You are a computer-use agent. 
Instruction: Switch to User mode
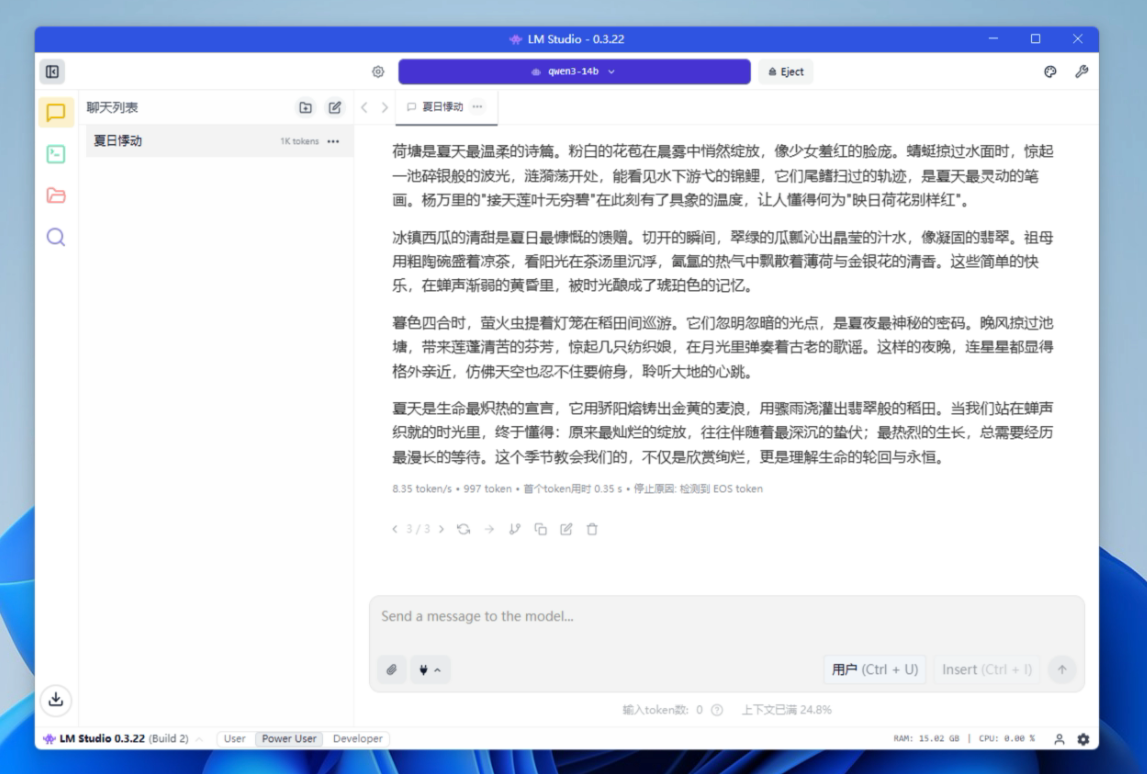point(235,739)
